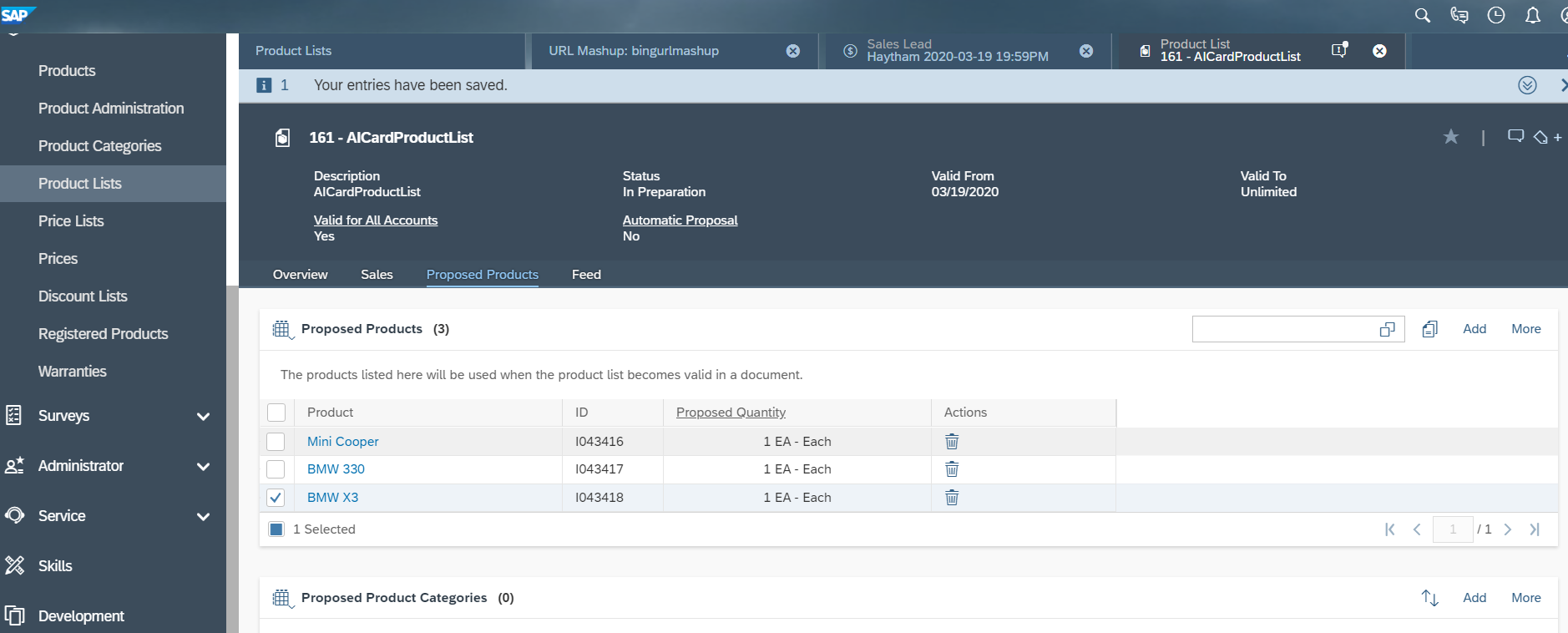This screenshot has height=633, width=1568.
Task: Click the page number input field
Action: point(1453,529)
